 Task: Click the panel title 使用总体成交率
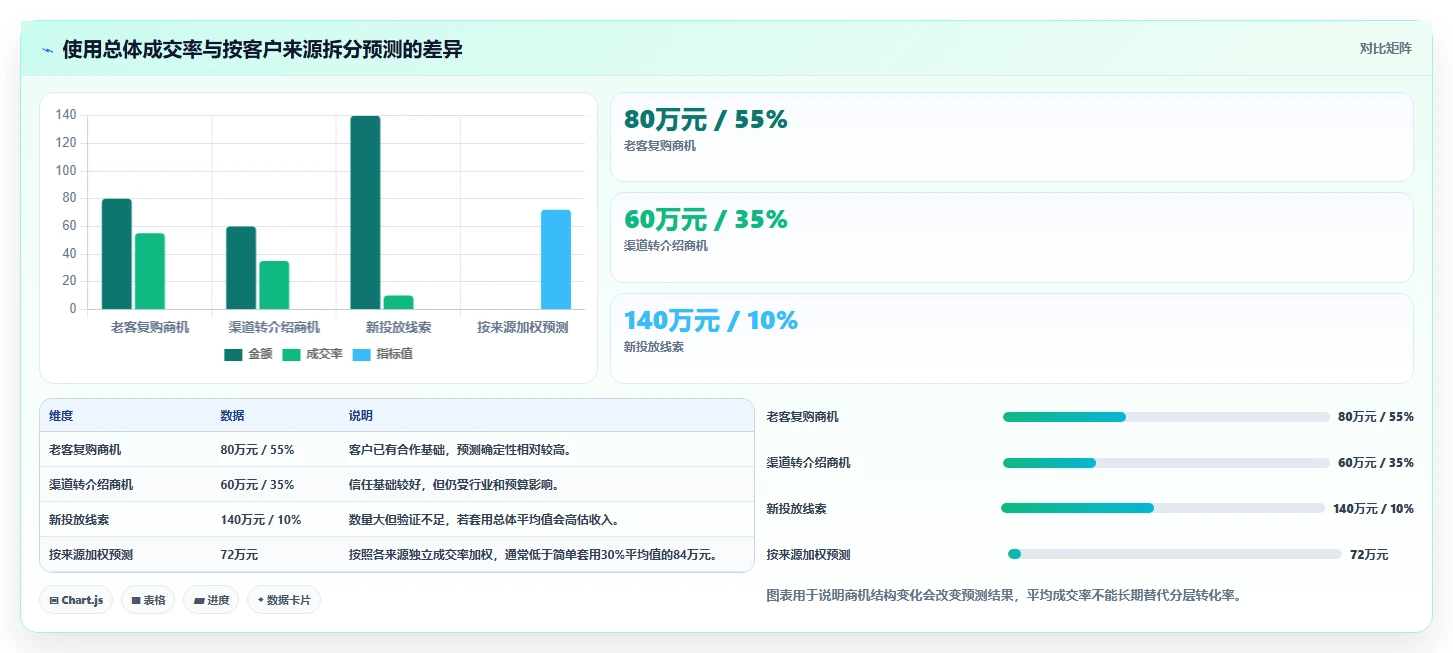tap(262, 49)
